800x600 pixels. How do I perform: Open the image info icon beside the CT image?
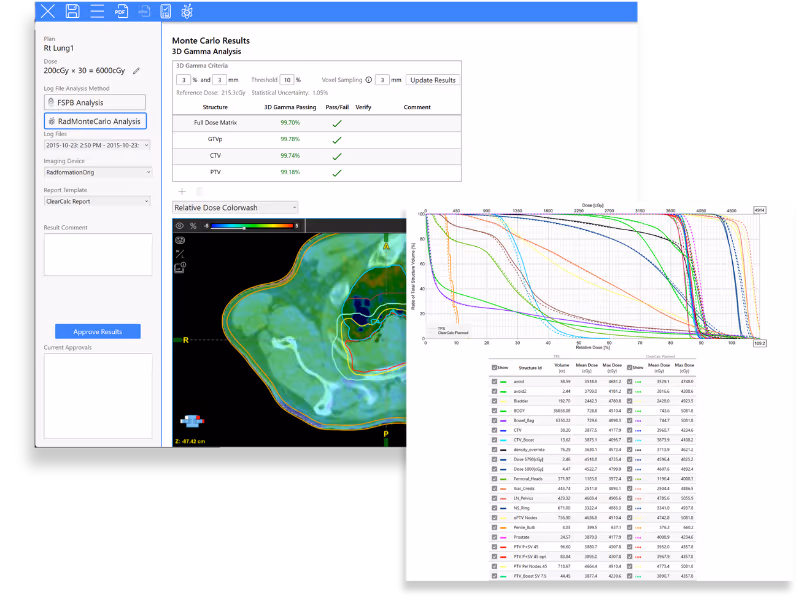click(180, 267)
